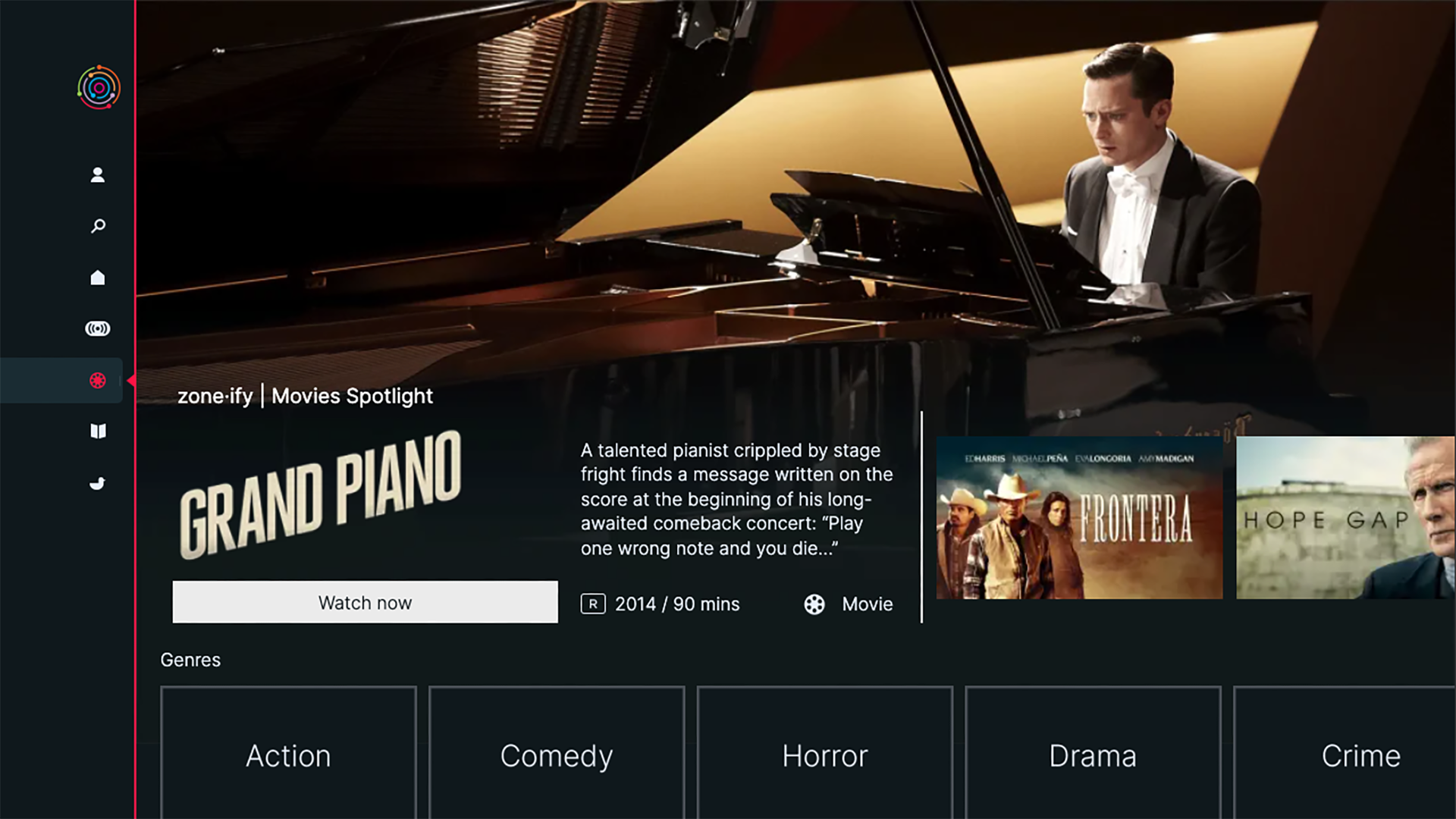Open the book guide icon
The image size is (1456, 819).
tap(98, 431)
